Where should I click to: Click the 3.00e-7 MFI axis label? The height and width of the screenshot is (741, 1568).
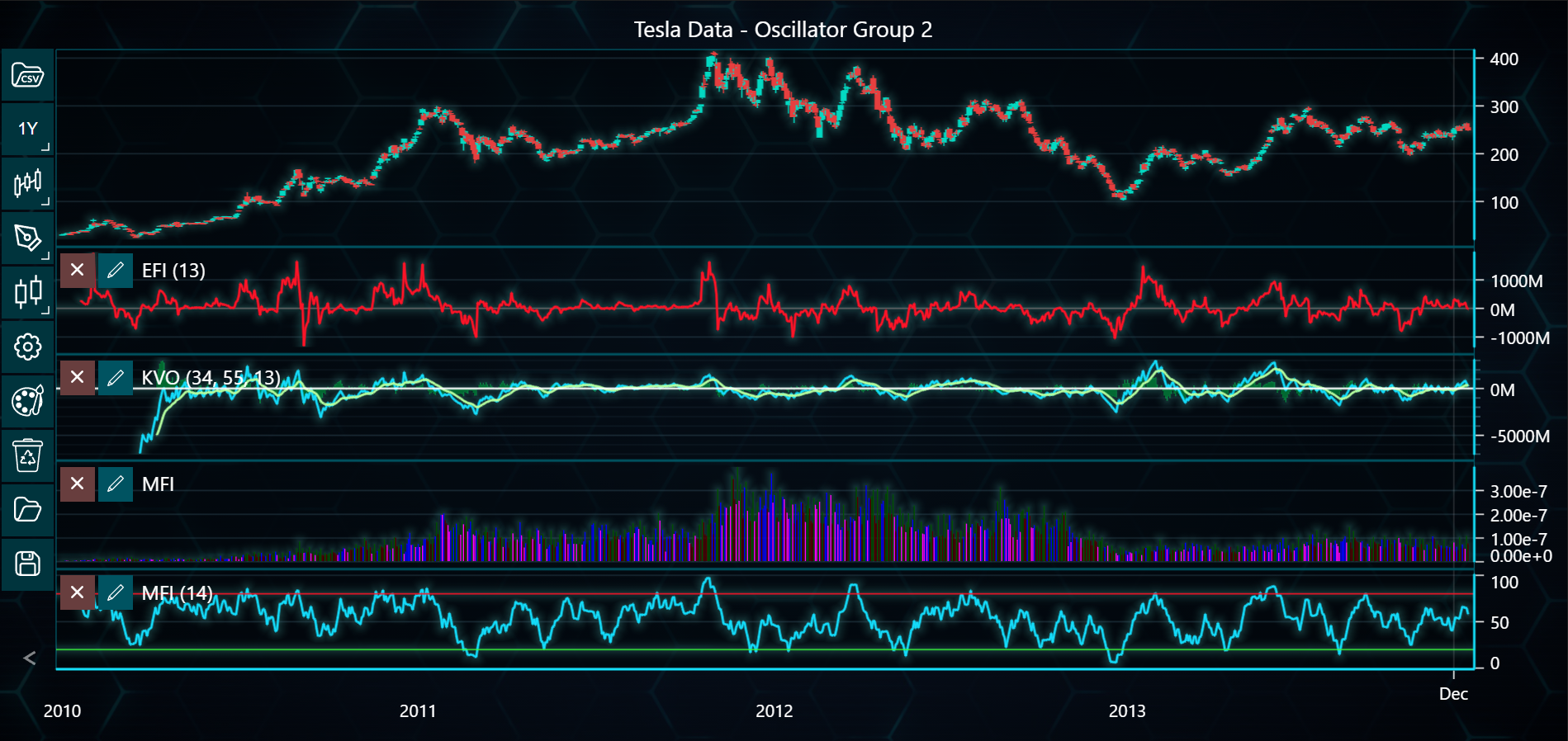(x=1518, y=492)
